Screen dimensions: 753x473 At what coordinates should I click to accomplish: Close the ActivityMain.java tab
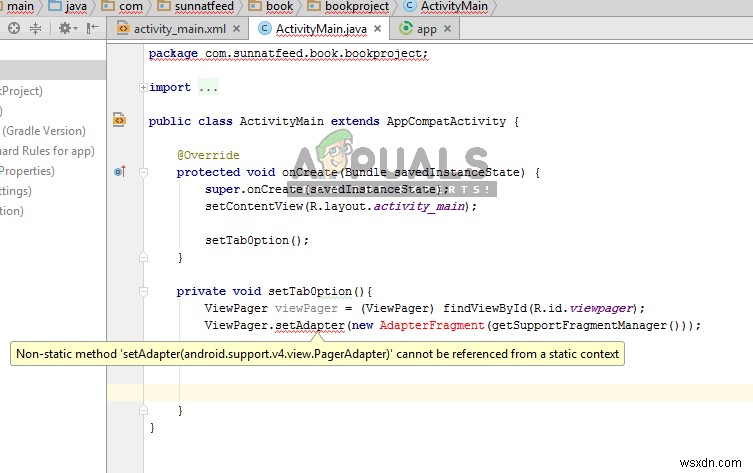[x=377, y=29]
